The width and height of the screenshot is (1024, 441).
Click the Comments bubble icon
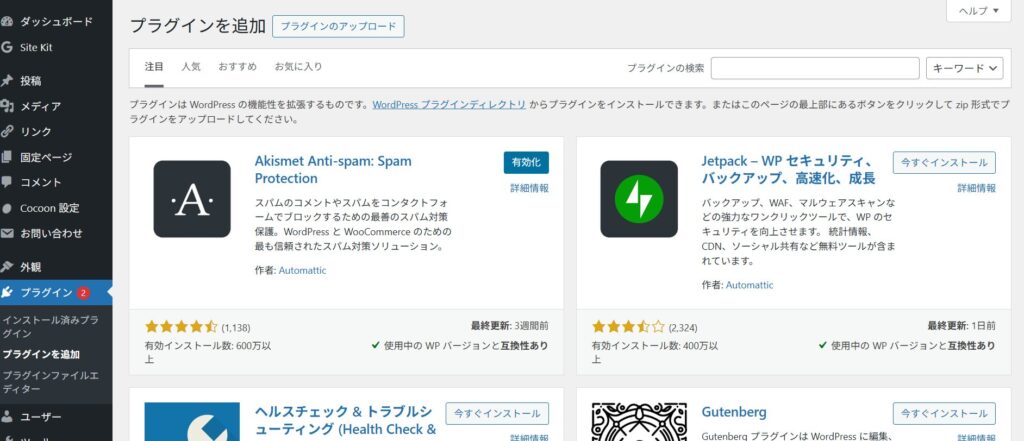point(7,182)
